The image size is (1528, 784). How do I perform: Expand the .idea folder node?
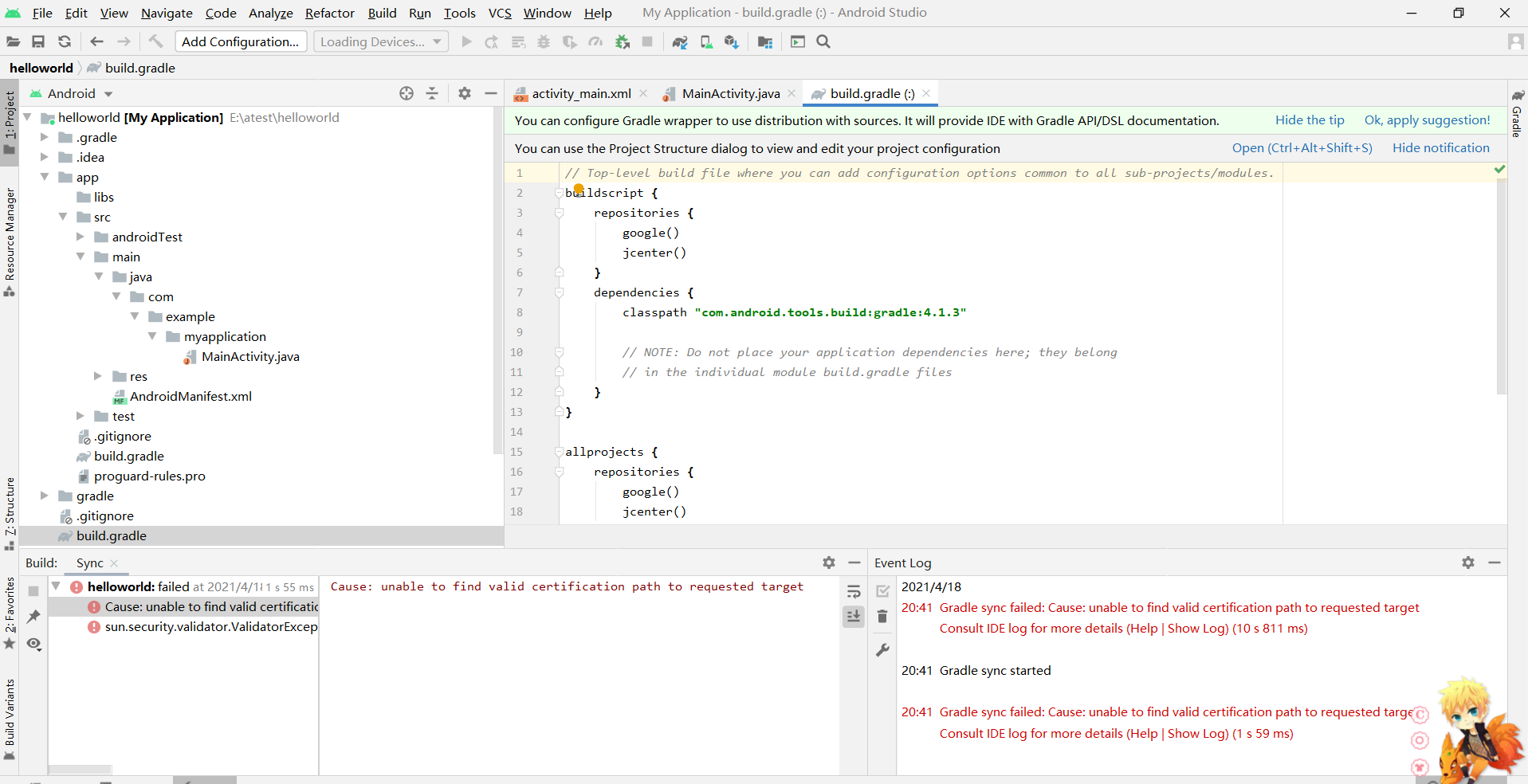coord(45,157)
